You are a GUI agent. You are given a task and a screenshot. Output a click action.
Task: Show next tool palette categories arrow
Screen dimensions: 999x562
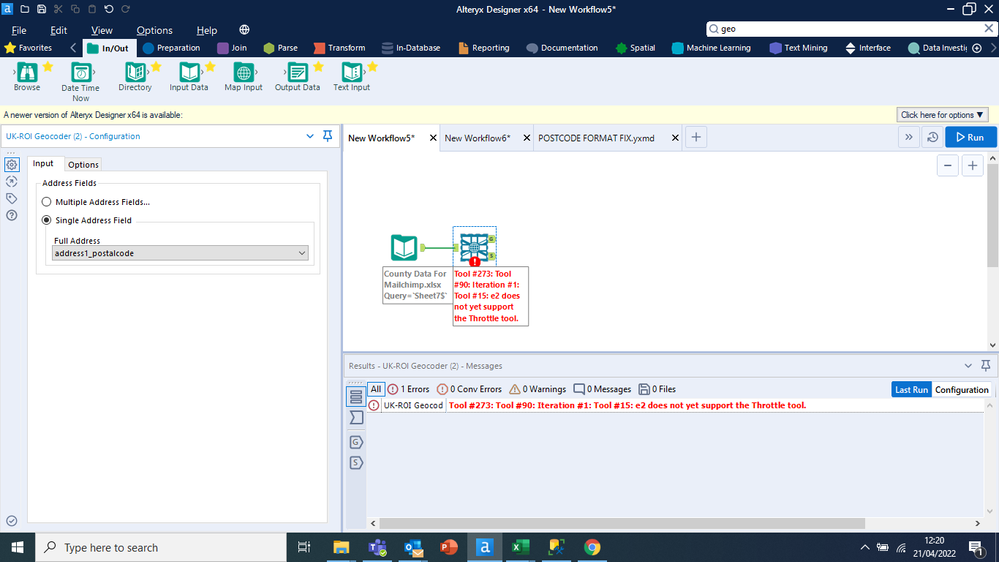[x=993, y=47]
